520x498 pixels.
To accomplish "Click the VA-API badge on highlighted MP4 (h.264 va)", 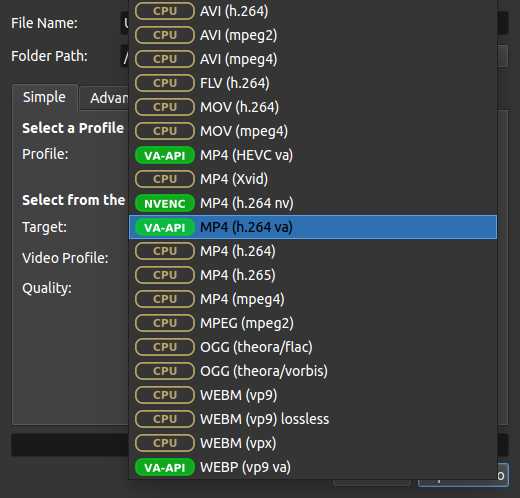I will (165, 227).
